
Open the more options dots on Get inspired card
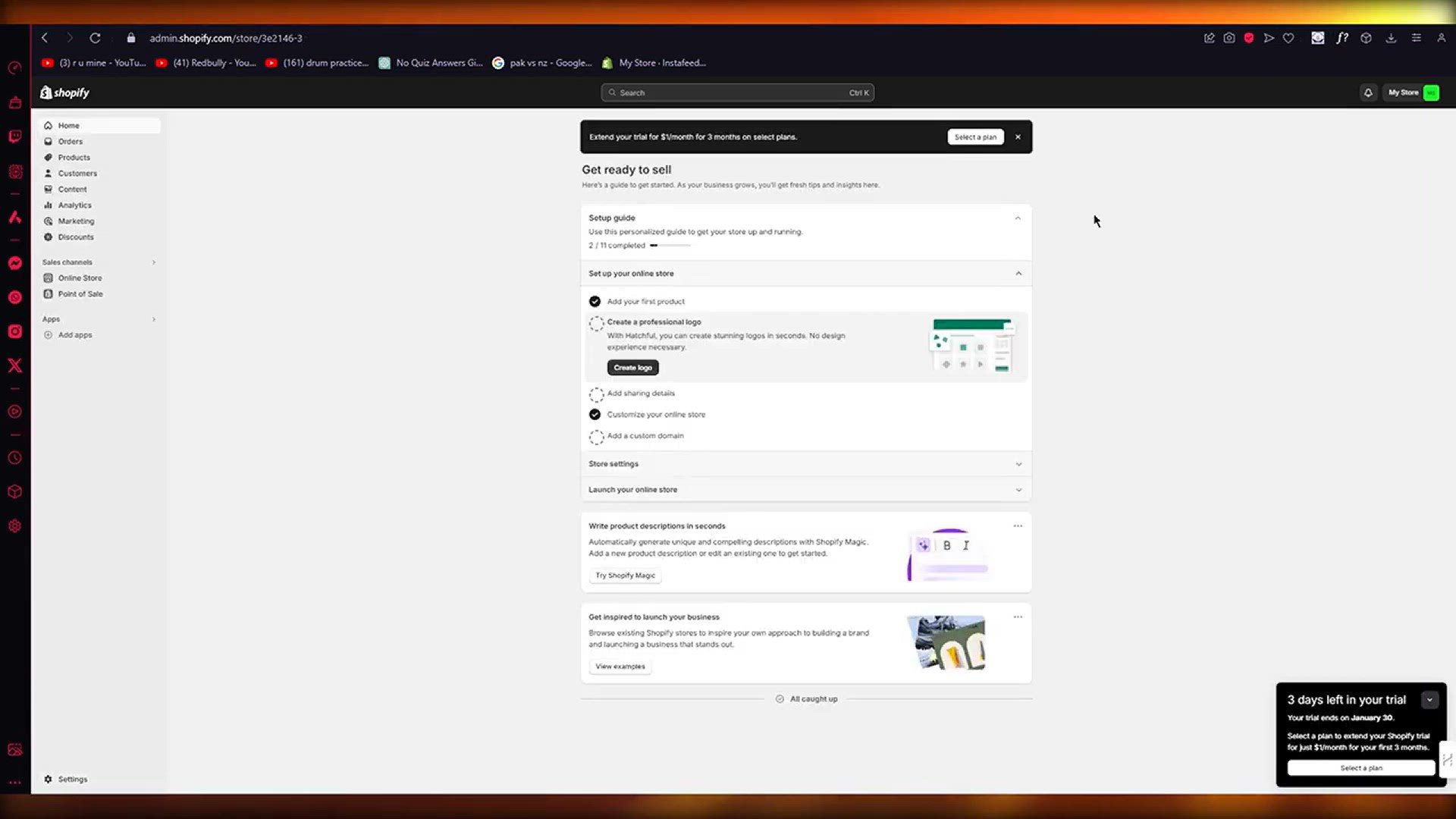coord(1018,617)
